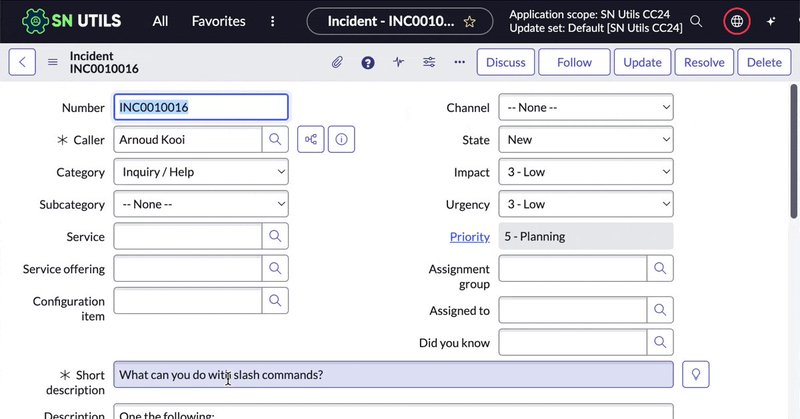Click the Did you know input field
Image resolution: width=800 pixels, height=419 pixels.
[572, 342]
